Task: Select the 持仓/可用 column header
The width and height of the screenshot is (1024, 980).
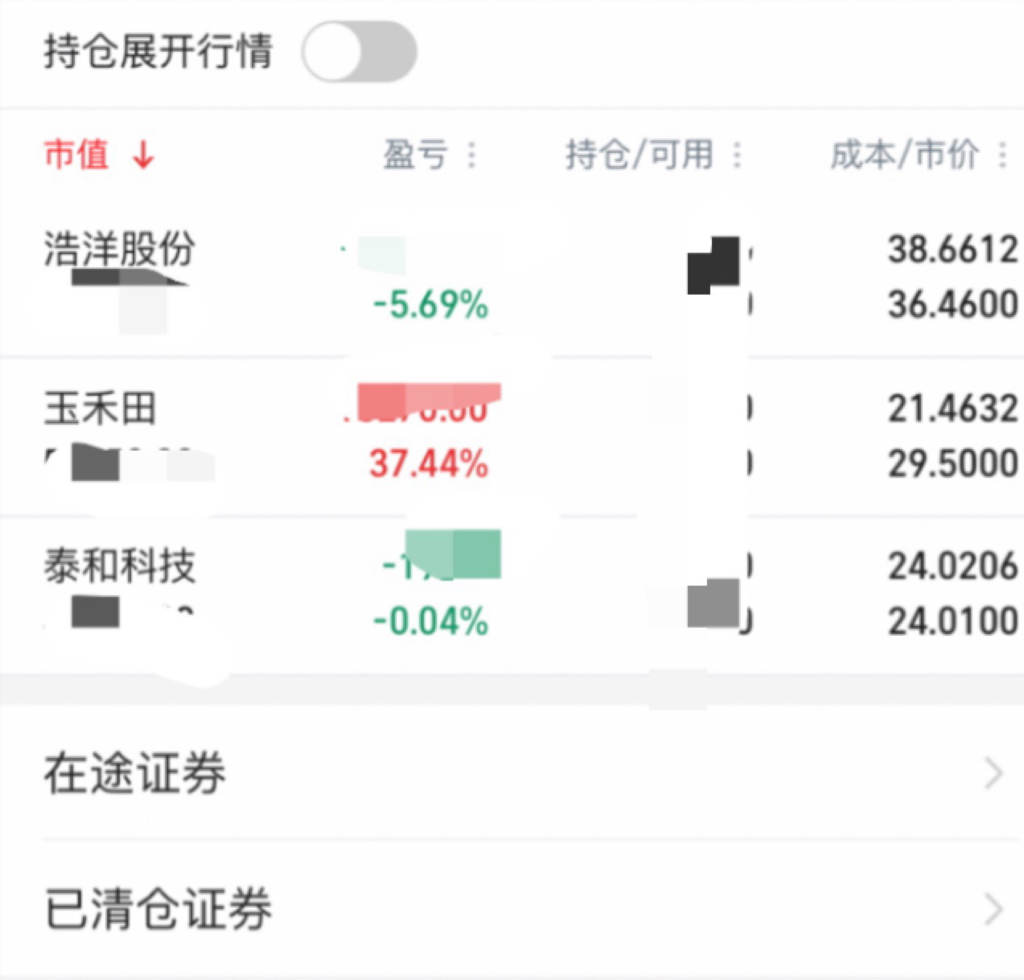Action: pos(639,155)
